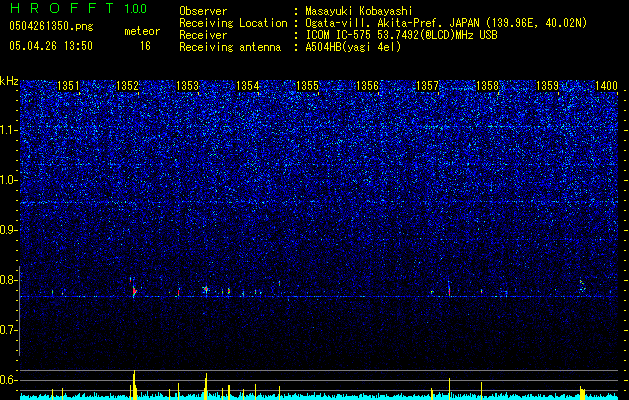
Task: Click the 1356 time marker
Action: (x=367, y=86)
